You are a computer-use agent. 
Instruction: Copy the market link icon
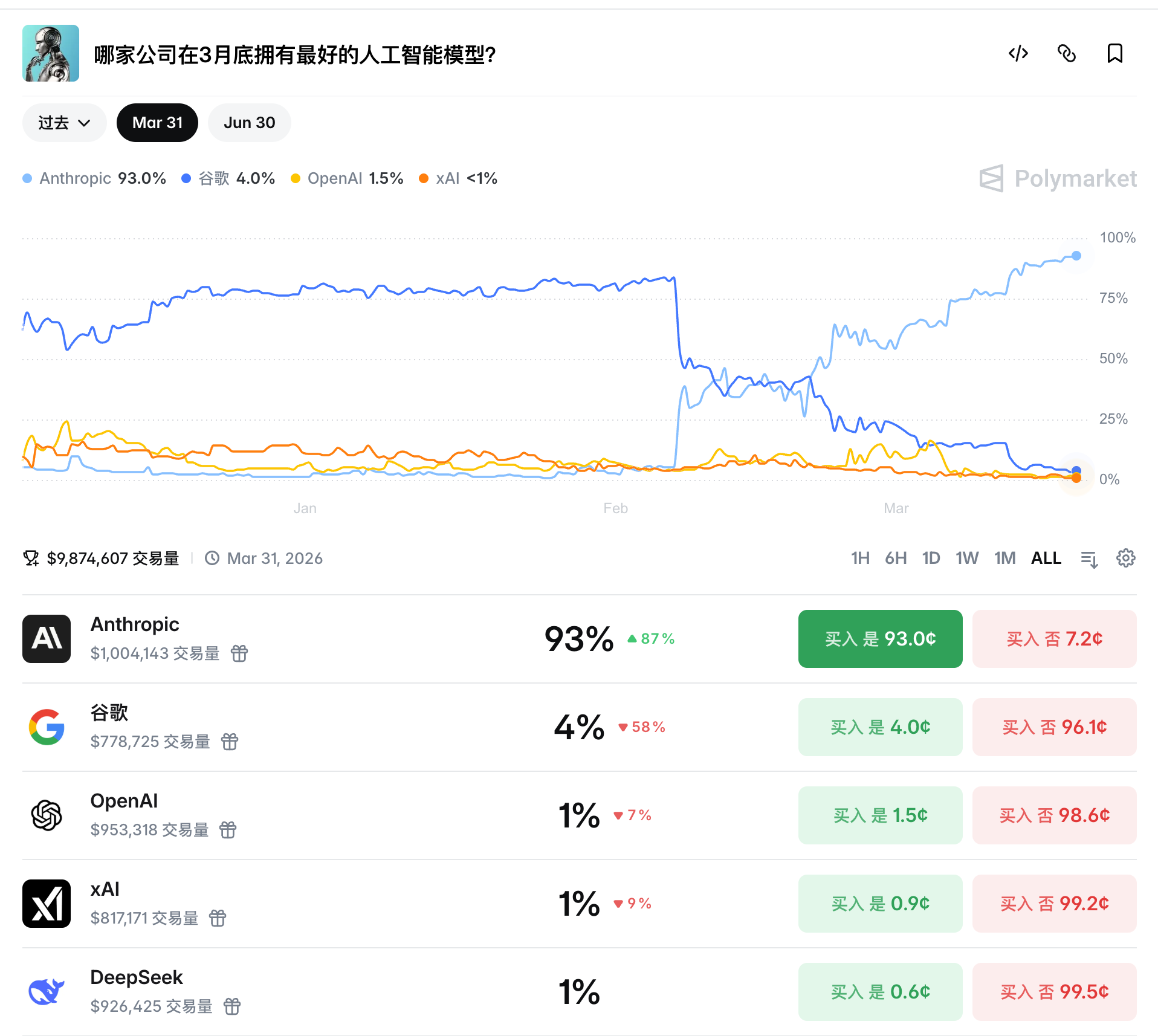(1067, 54)
